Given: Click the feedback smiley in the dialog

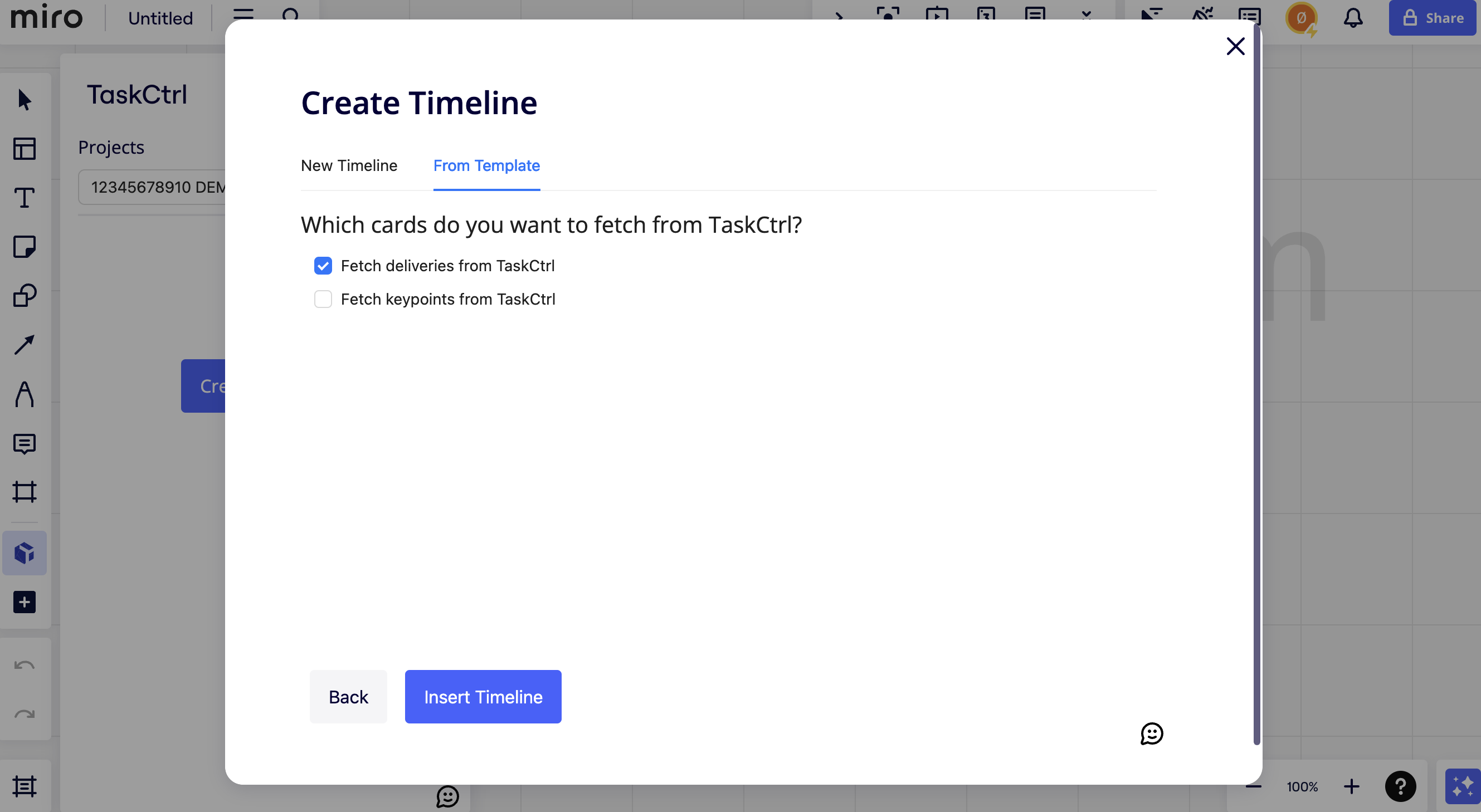Looking at the screenshot, I should [x=1152, y=734].
